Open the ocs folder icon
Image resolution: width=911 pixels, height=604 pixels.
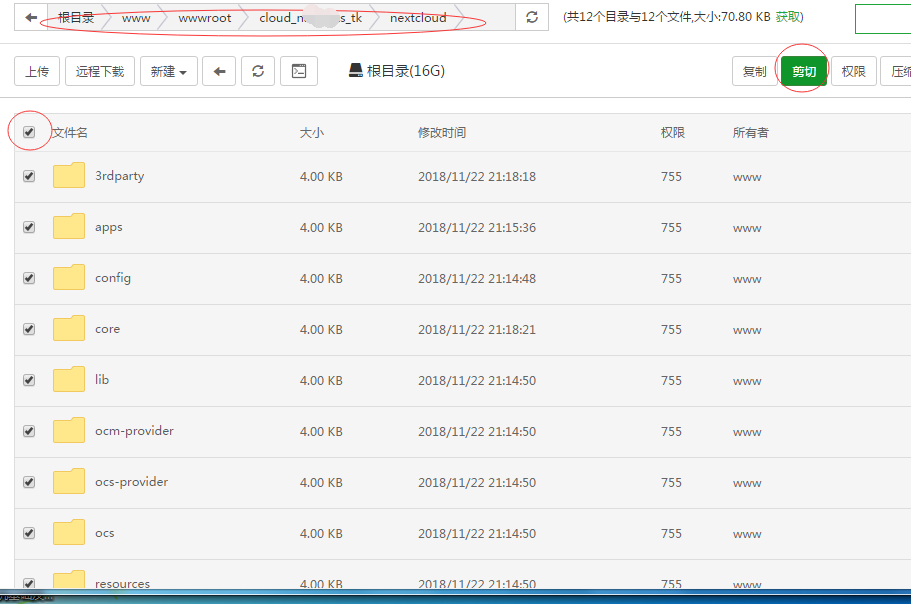point(68,532)
